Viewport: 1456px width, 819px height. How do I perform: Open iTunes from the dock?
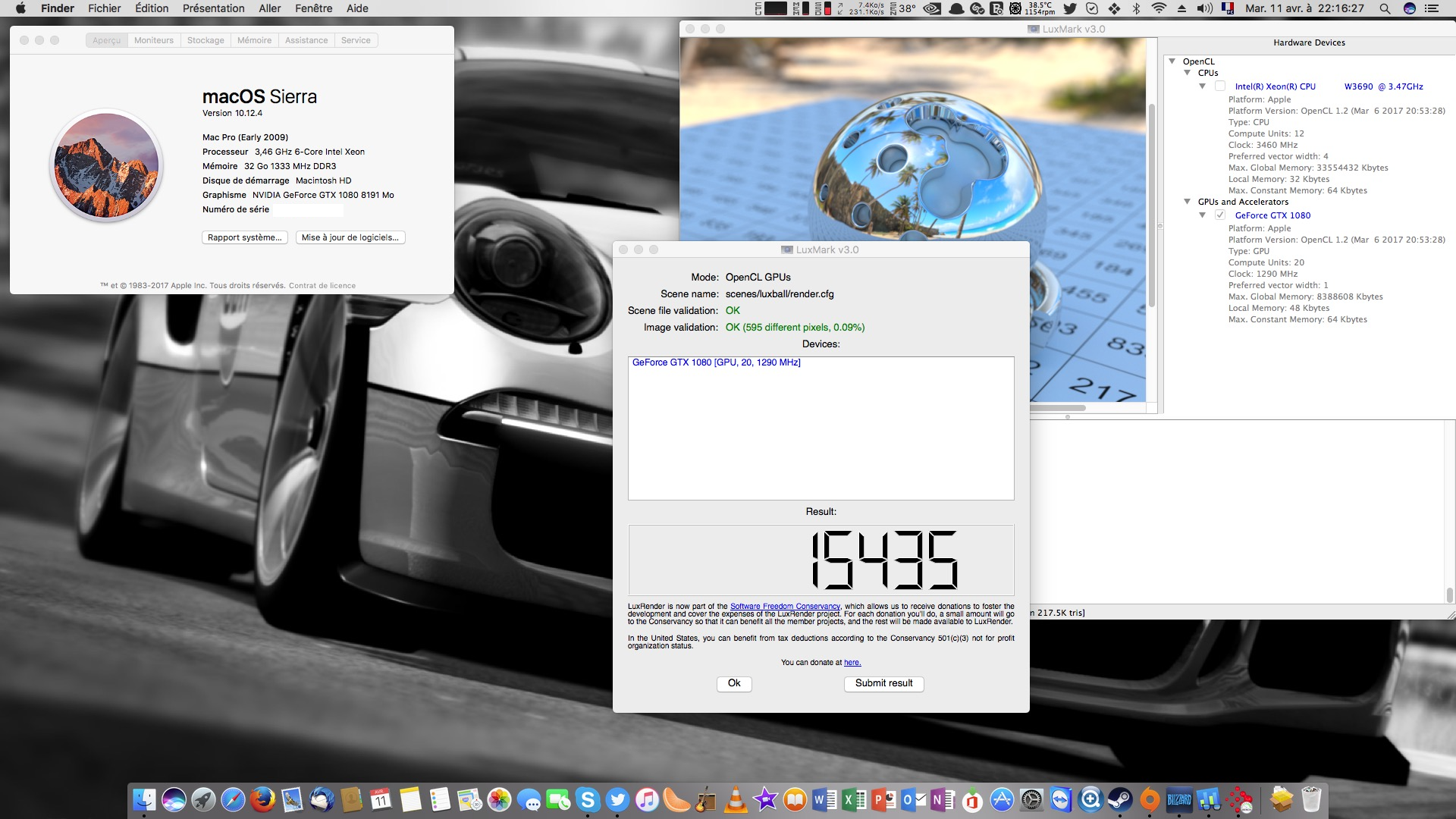647,799
